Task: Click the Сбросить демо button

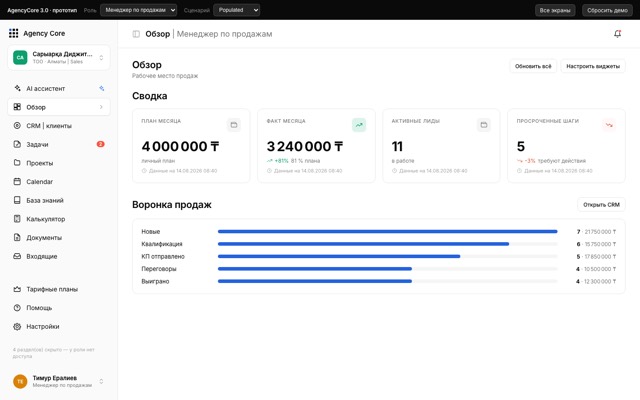Action: coord(607,10)
